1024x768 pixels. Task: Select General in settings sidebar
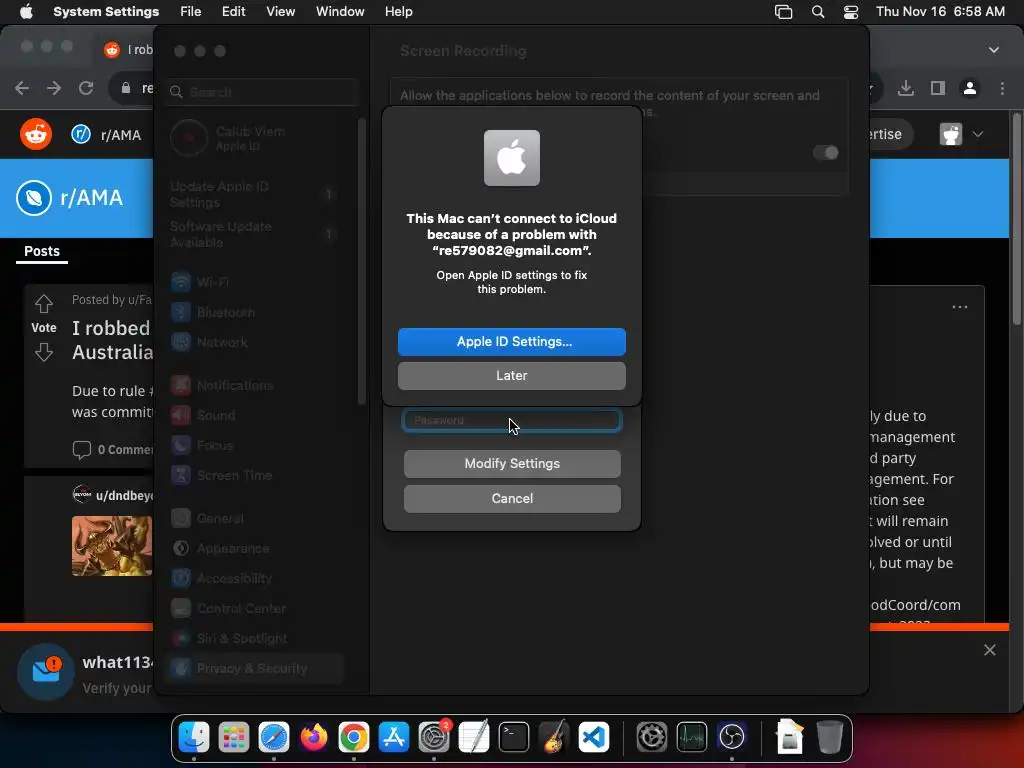pyautogui.click(x=253, y=519)
